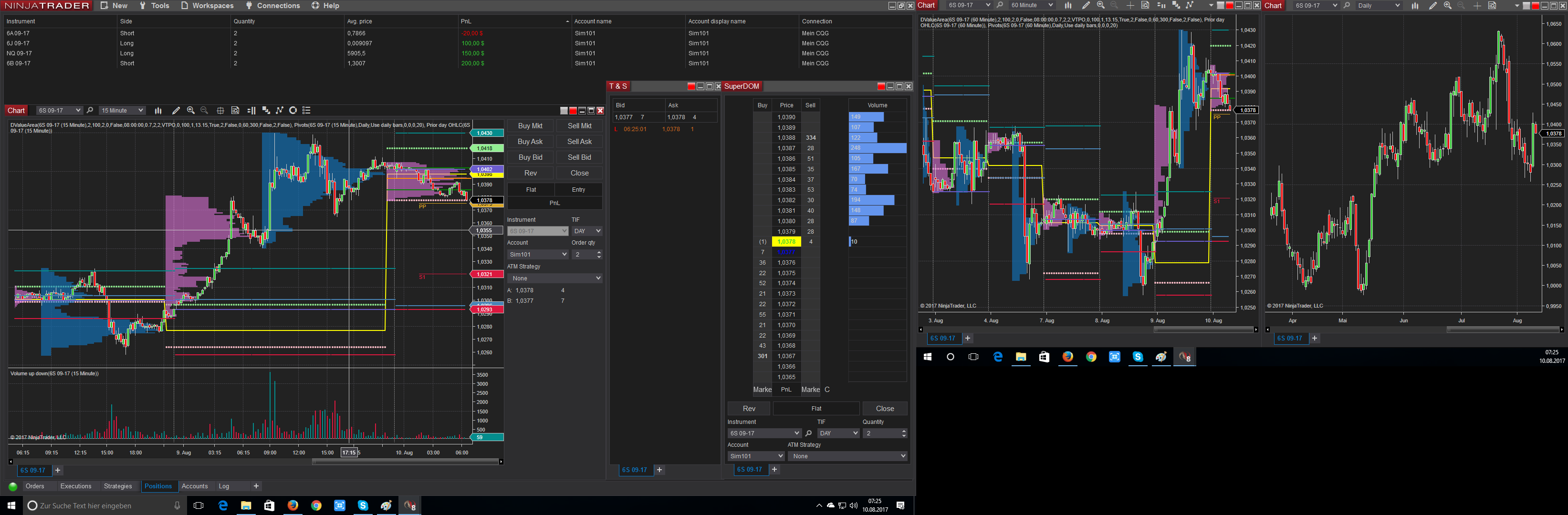1568x515 pixels.
Task: Click Sell Mkt in Chart Trader
Action: (x=579, y=126)
